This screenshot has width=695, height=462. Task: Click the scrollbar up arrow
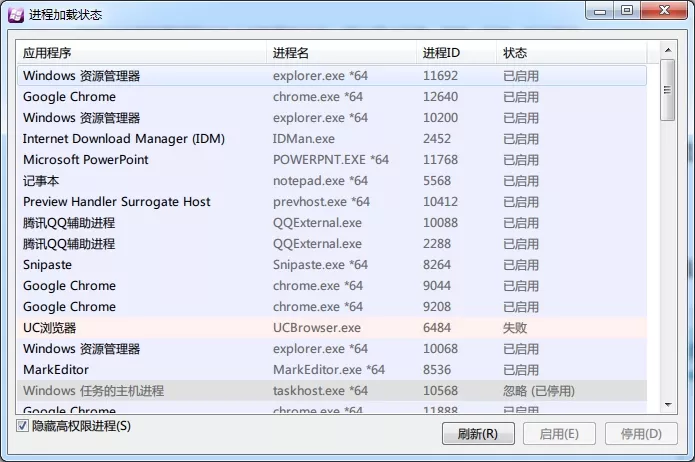(668, 50)
